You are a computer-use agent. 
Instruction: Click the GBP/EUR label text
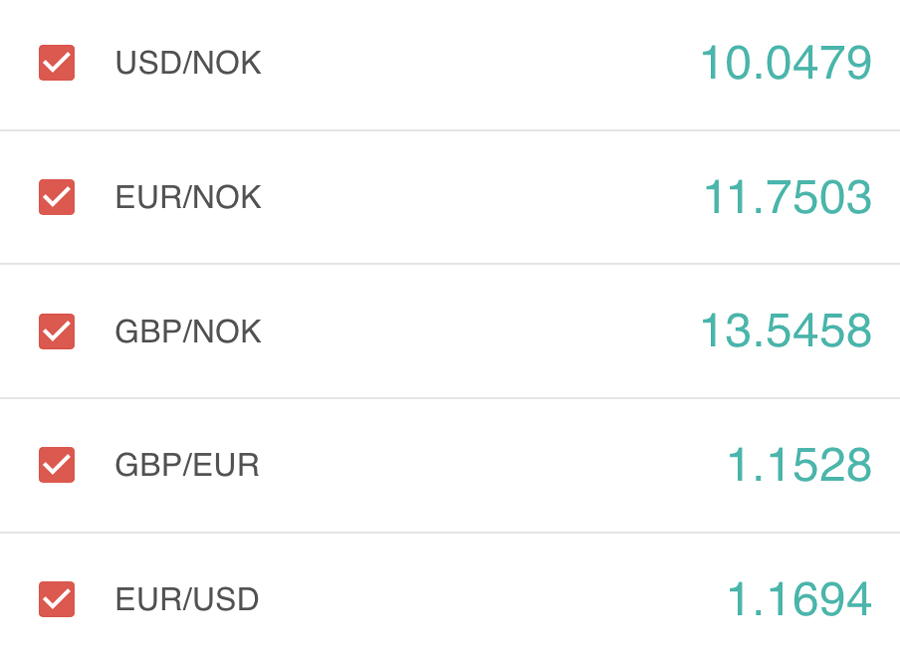click(x=187, y=465)
